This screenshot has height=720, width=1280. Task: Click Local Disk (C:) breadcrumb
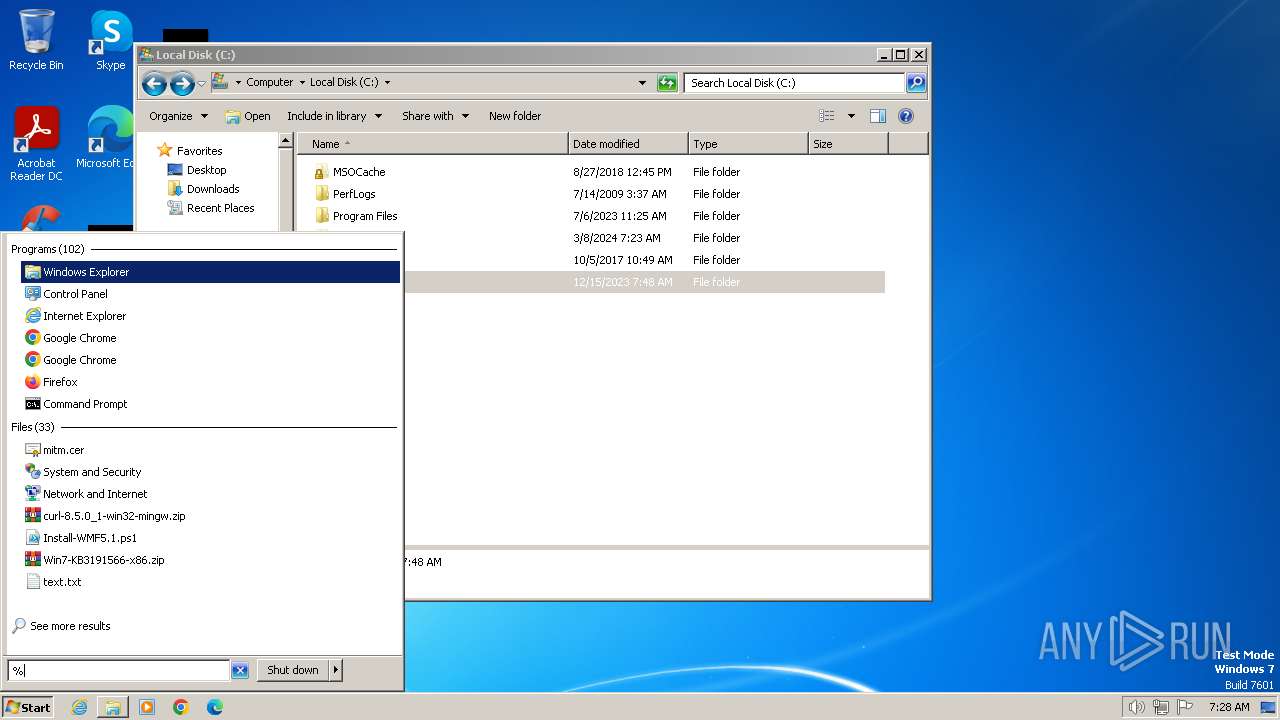(x=344, y=83)
